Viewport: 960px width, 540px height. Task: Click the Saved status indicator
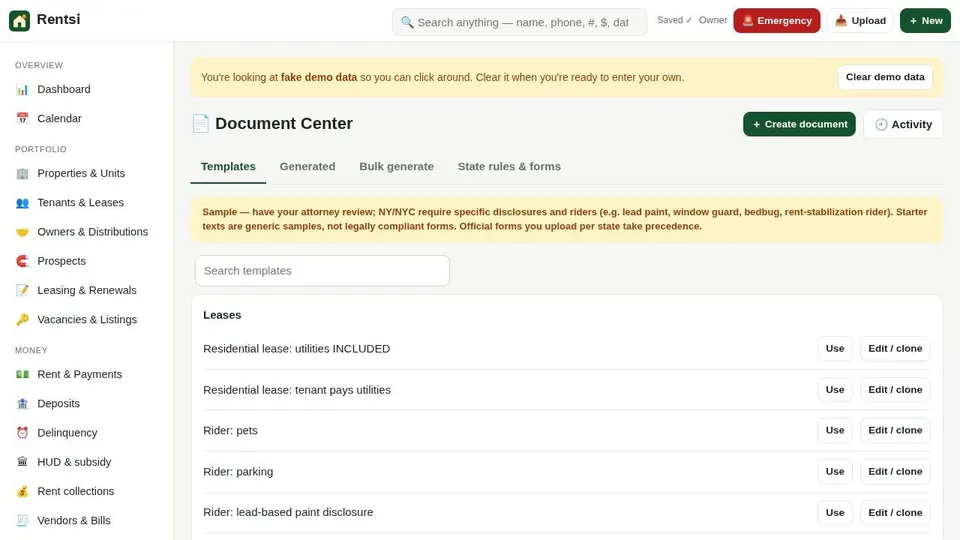(674, 20)
